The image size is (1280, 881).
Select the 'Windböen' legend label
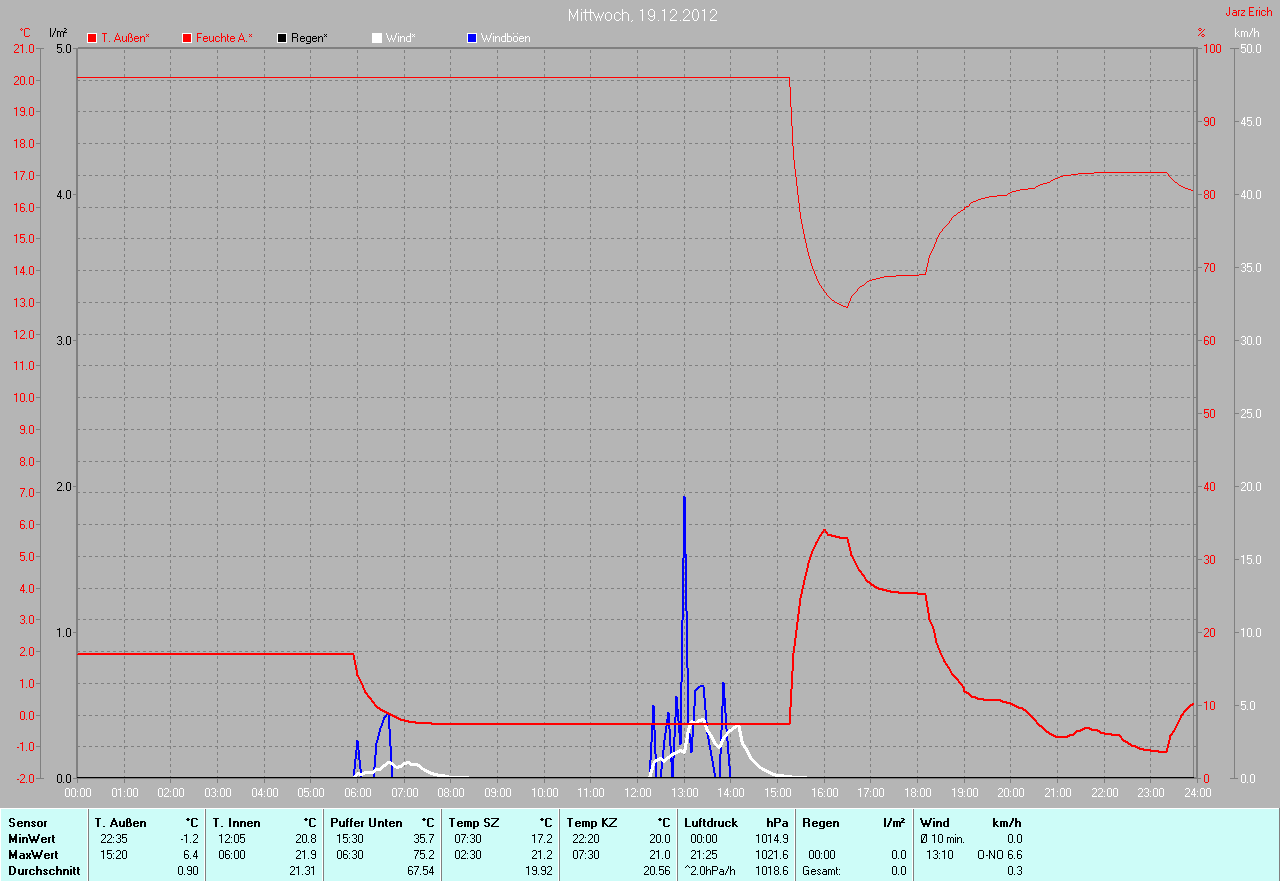(505, 38)
